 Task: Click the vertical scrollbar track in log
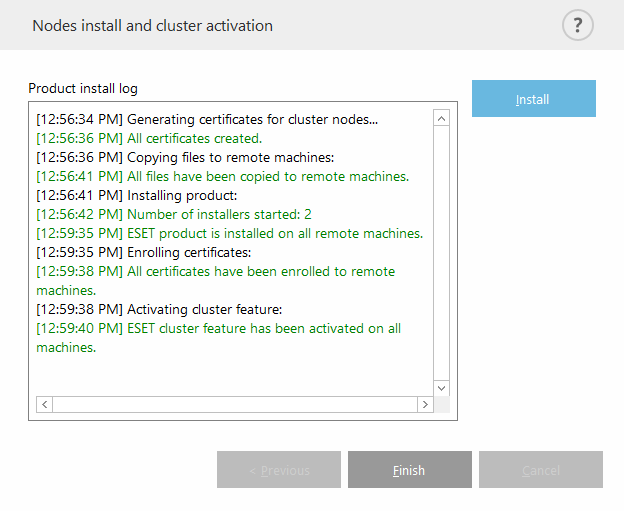441,250
